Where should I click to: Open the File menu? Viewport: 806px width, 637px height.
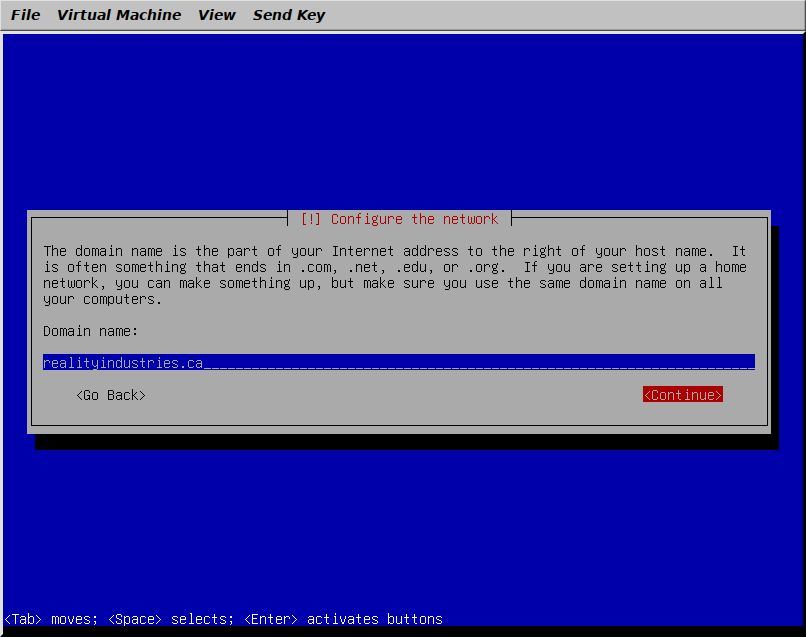tap(25, 15)
